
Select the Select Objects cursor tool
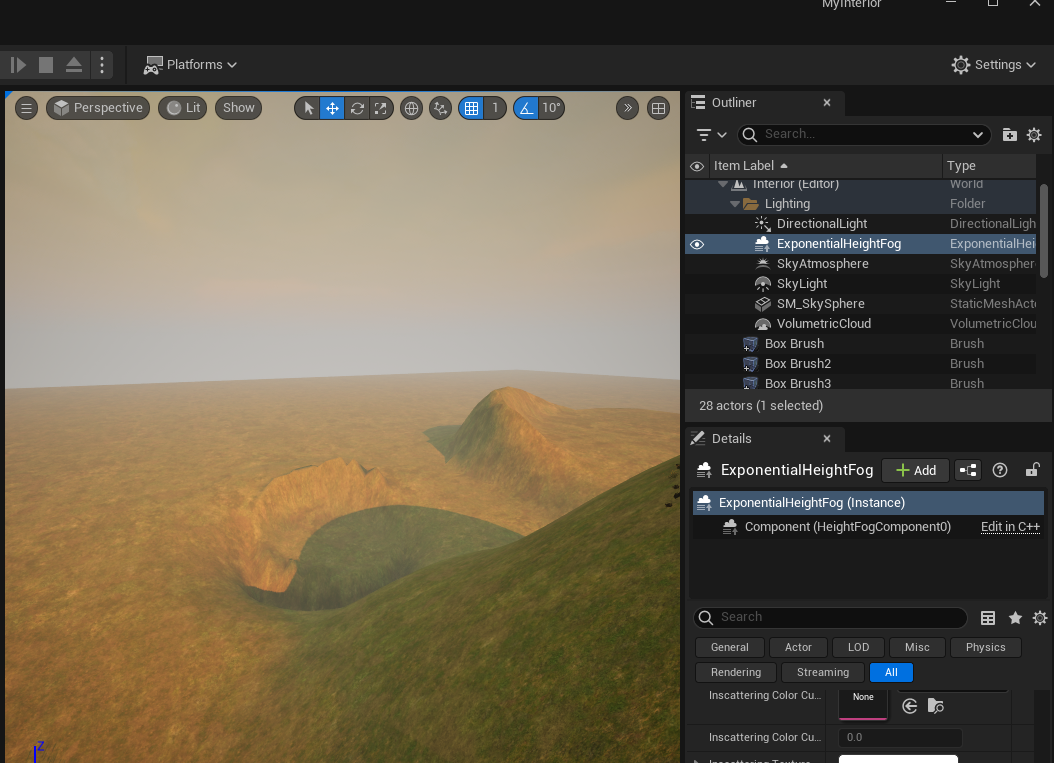click(x=308, y=108)
